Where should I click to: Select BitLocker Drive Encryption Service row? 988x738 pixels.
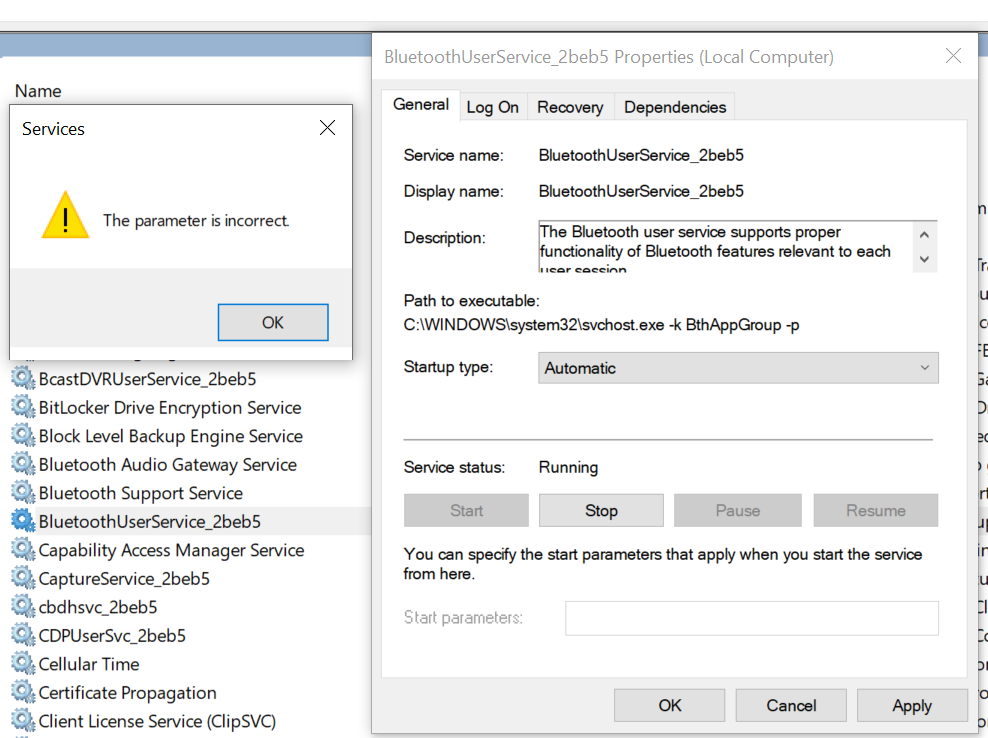[170, 407]
